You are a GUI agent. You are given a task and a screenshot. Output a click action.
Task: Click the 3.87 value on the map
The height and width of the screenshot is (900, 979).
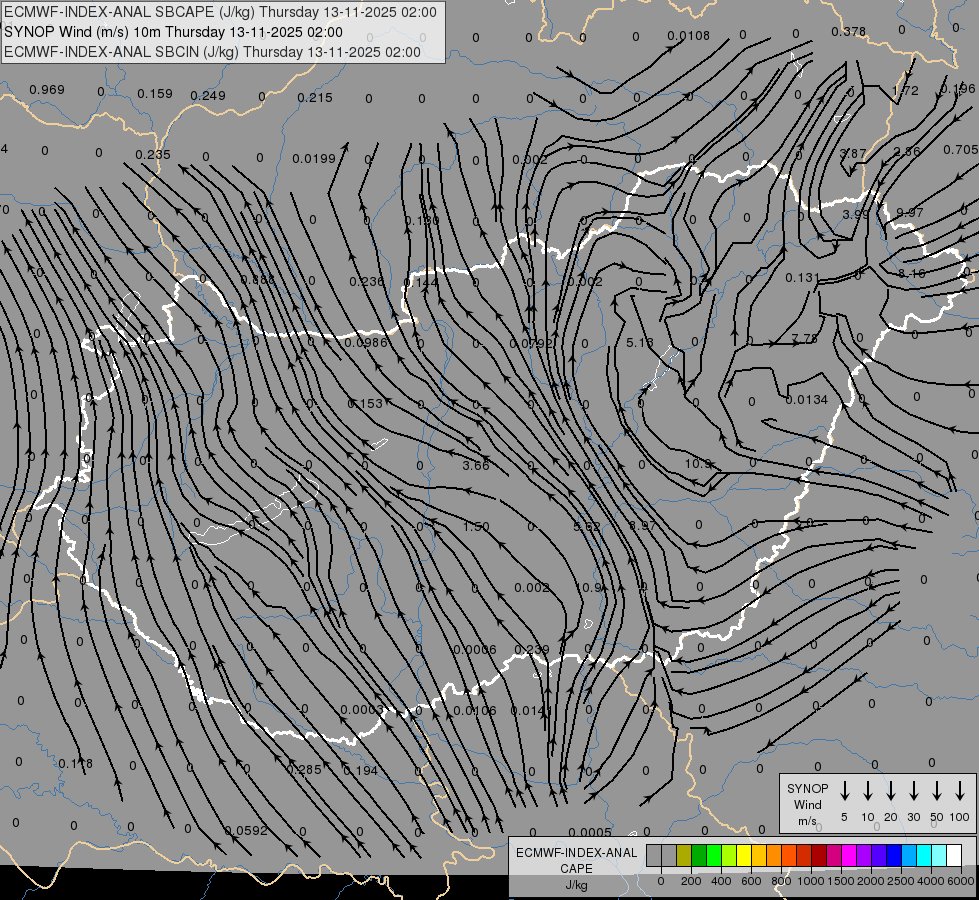point(853,153)
